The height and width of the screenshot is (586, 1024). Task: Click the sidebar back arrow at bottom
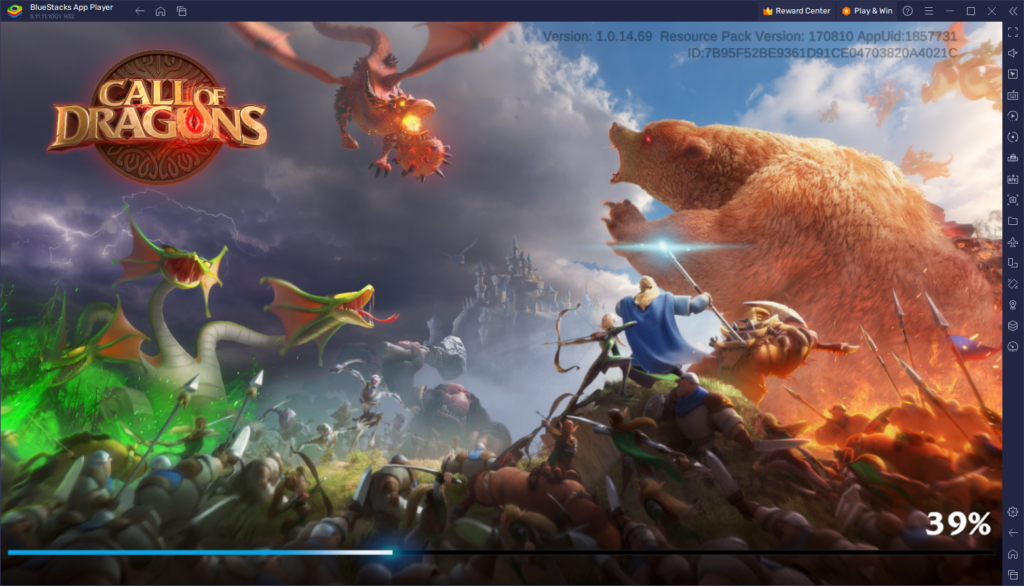click(1012, 533)
